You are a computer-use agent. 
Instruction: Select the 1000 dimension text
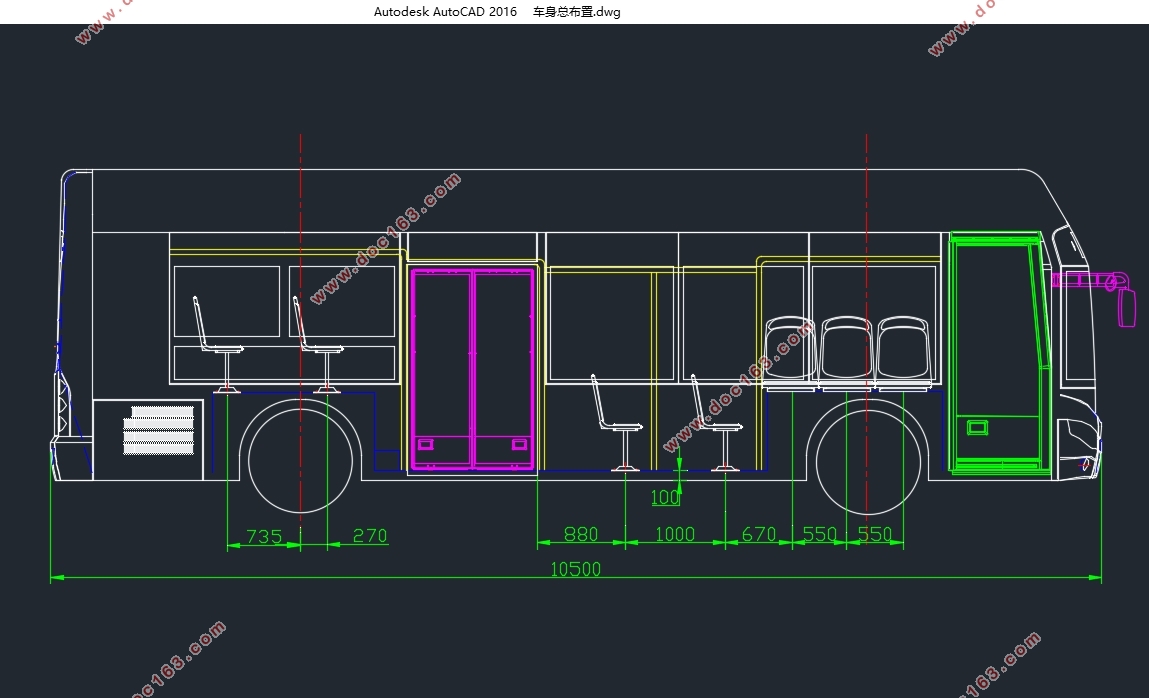pyautogui.click(x=675, y=535)
